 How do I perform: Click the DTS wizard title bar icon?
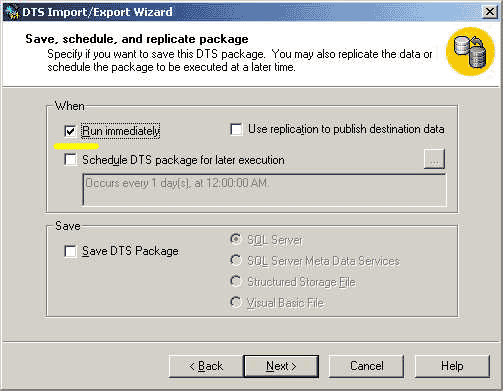(13, 12)
